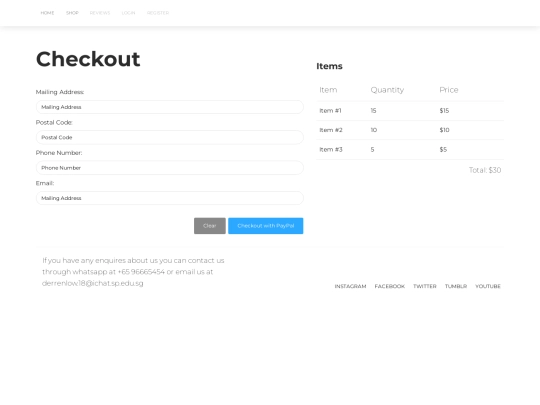Open the Reviews nav item
This screenshot has height=405, width=540.
[x=100, y=13]
